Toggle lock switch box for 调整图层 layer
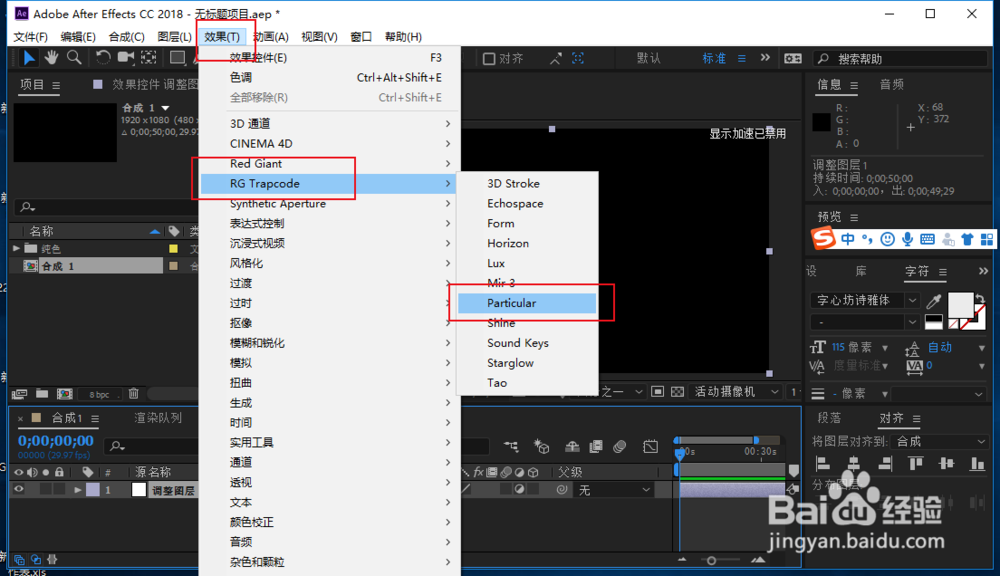 click(x=59, y=490)
